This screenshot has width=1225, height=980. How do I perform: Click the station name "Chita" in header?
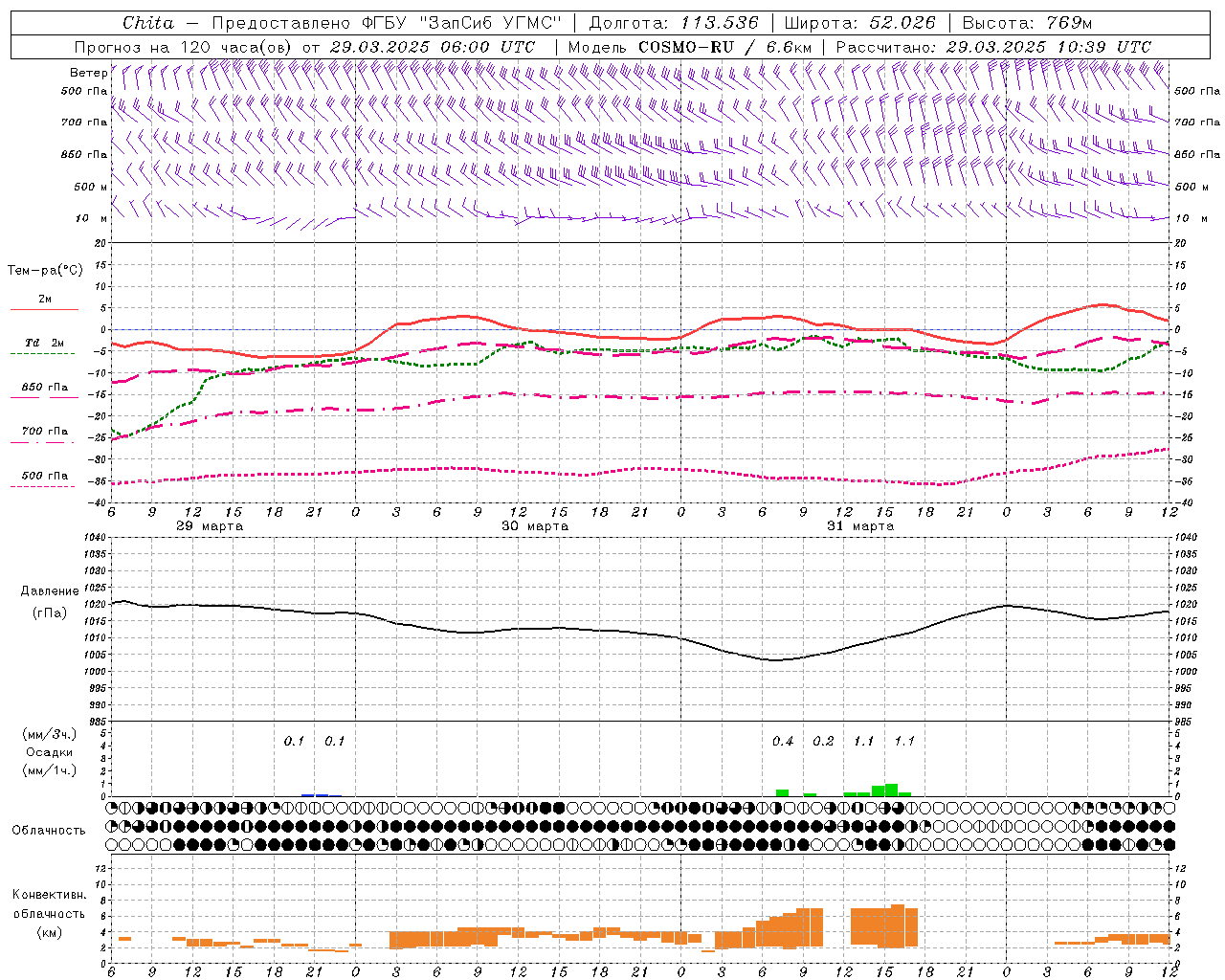[x=148, y=23]
